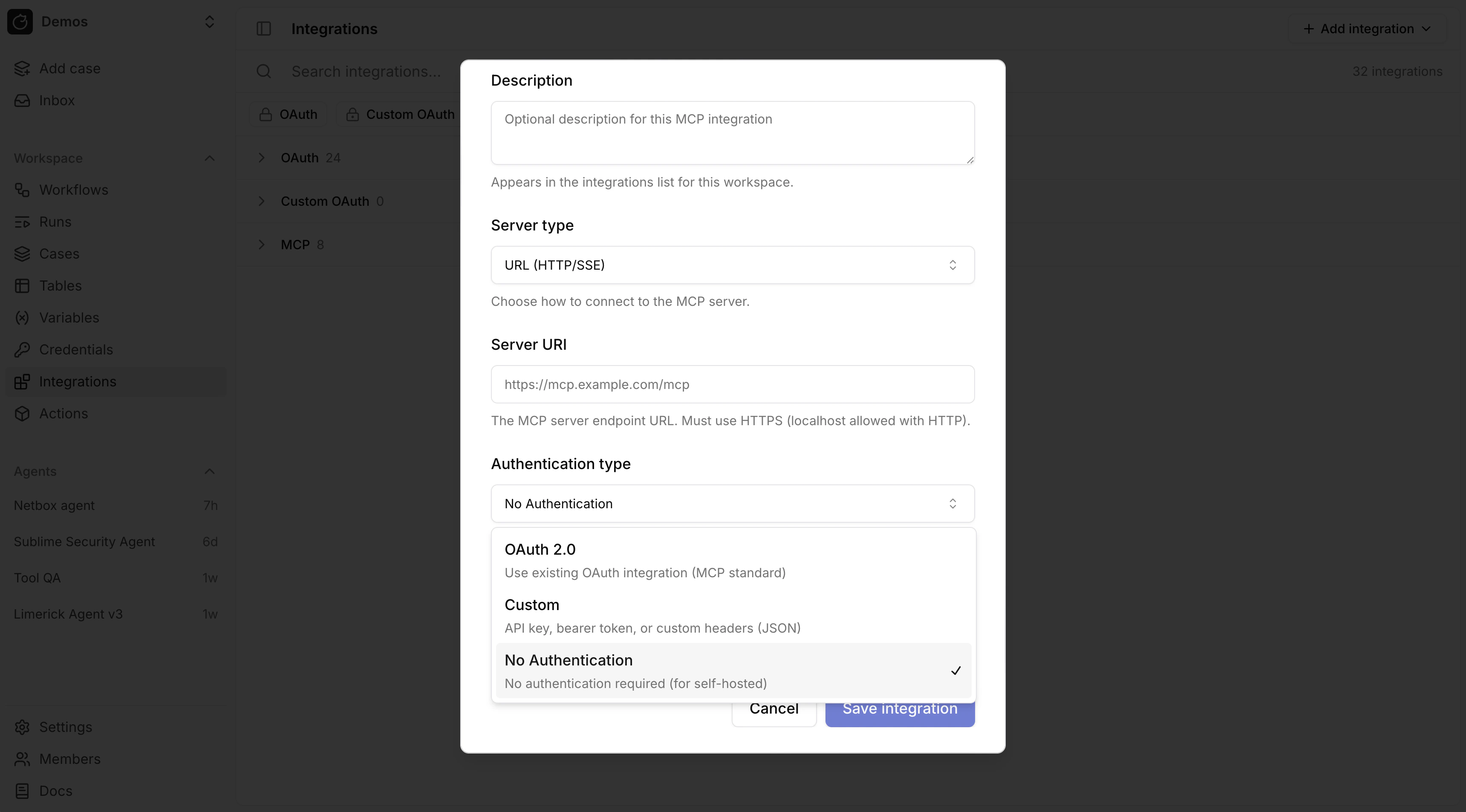This screenshot has width=1466, height=812.
Task: Open the Cases panel
Action: (x=59, y=253)
